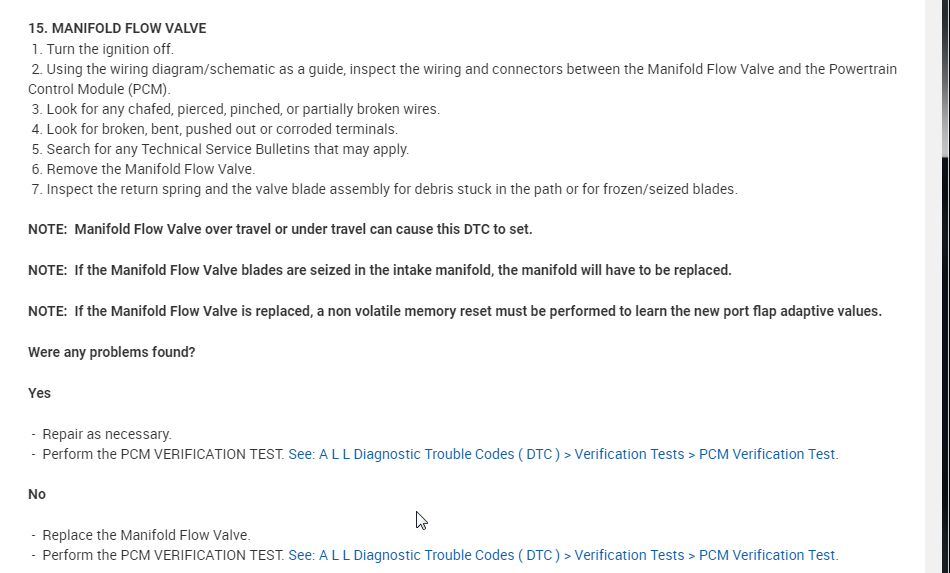Click the note about non volatile memory reset
The image size is (950, 573).
pyautogui.click(x=455, y=311)
